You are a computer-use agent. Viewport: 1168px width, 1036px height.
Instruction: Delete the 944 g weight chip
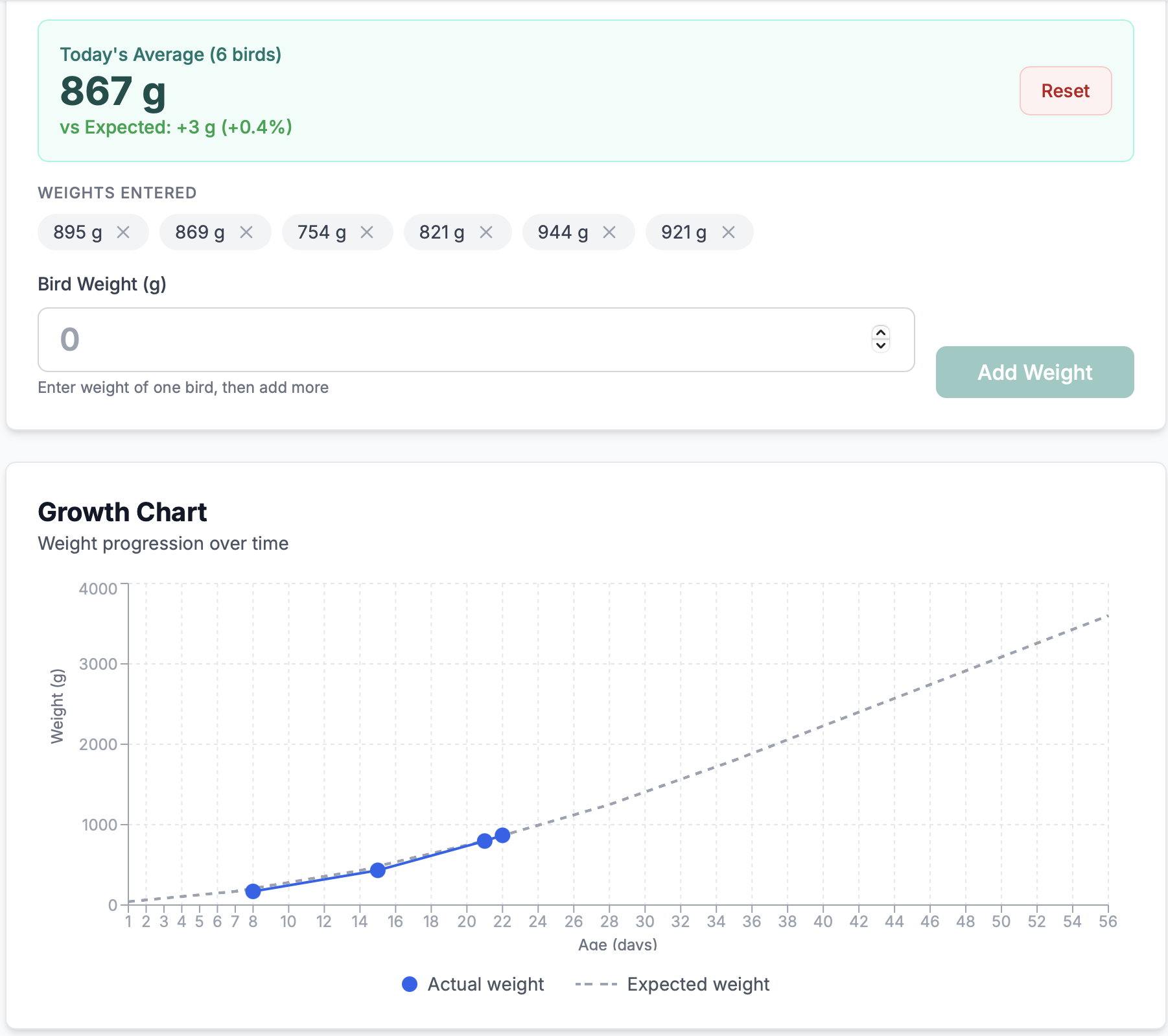click(609, 232)
